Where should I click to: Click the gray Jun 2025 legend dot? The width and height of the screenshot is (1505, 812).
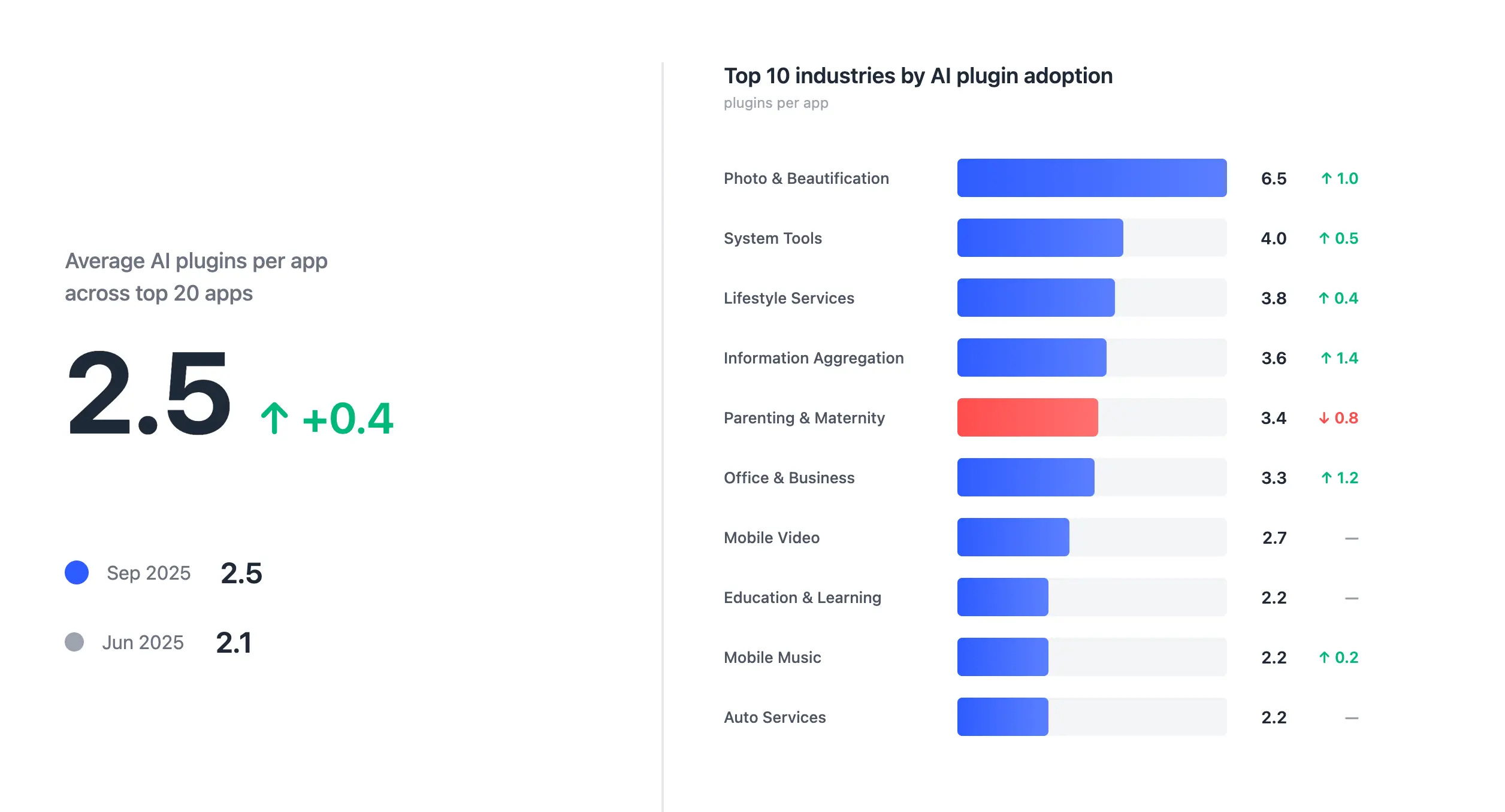point(74,642)
